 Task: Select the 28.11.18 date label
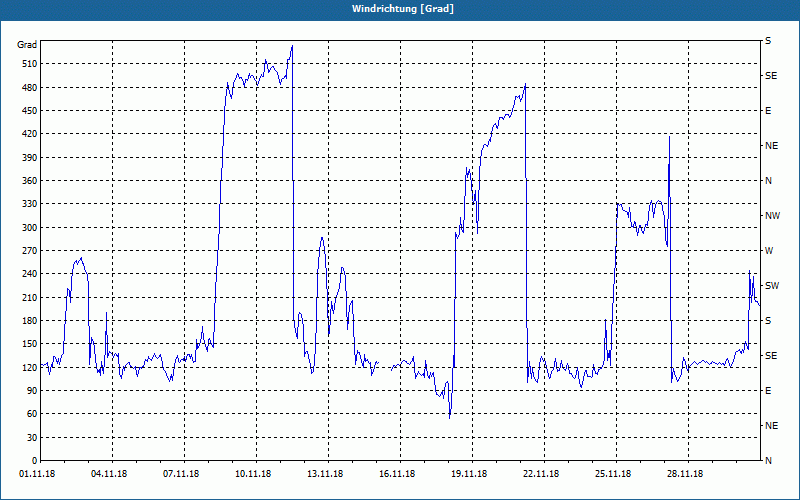coord(685,474)
